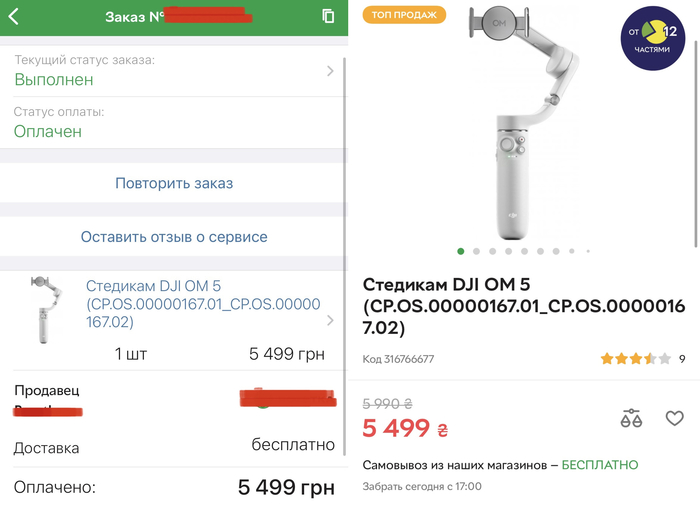Open the 9 reviews count
Viewport: 700px width, 505px height.
pyautogui.click(x=681, y=358)
